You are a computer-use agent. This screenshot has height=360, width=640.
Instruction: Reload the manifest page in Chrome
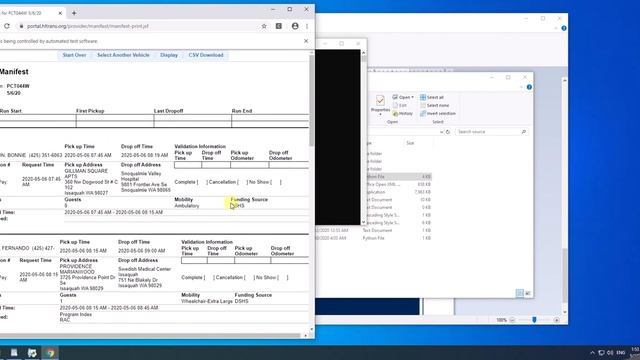click(7, 26)
